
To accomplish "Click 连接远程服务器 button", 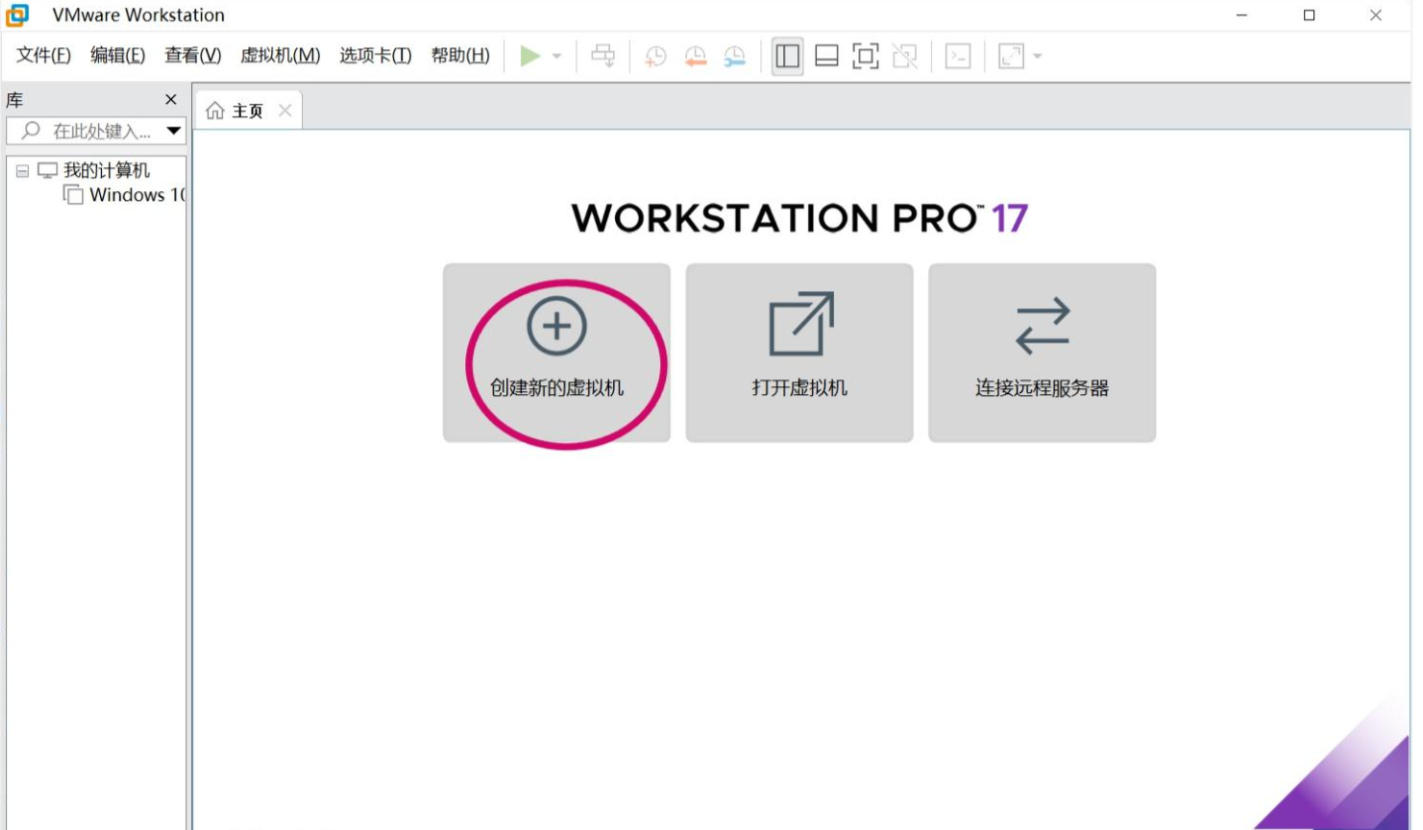I will [x=1042, y=353].
